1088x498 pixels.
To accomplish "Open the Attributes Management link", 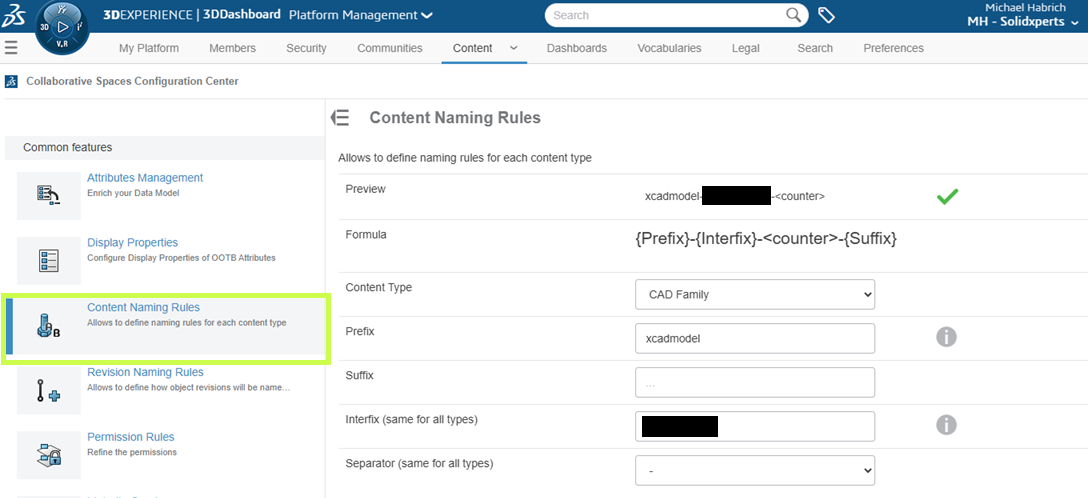I will tap(145, 178).
